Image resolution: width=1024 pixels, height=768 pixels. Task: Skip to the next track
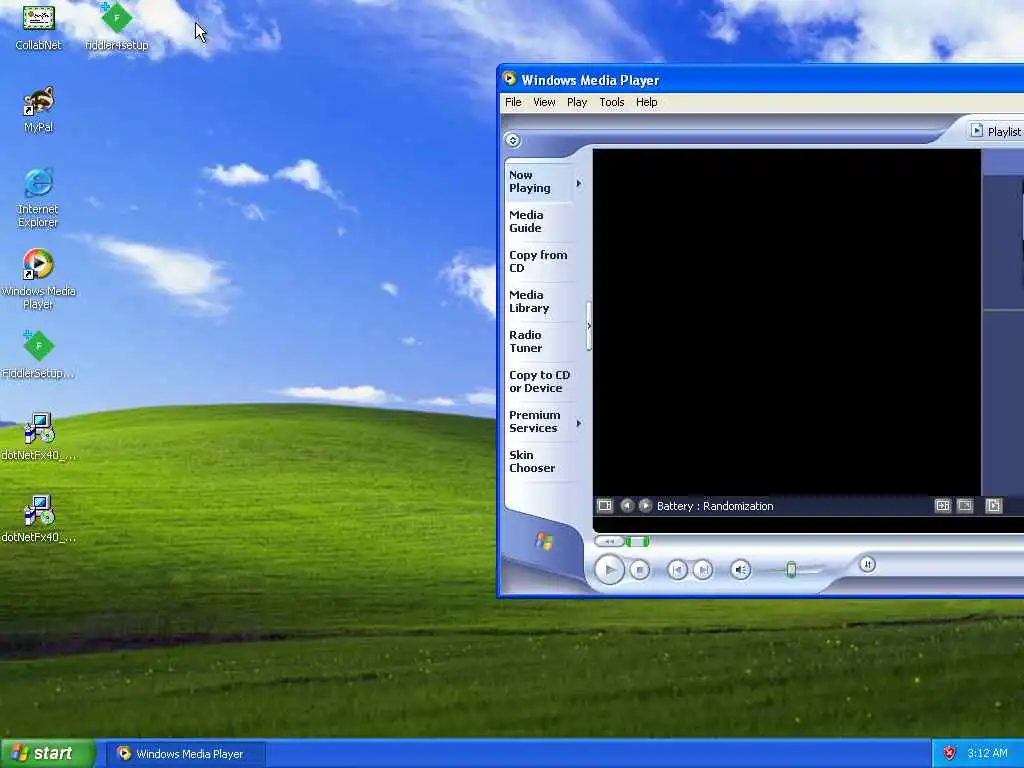tap(703, 570)
